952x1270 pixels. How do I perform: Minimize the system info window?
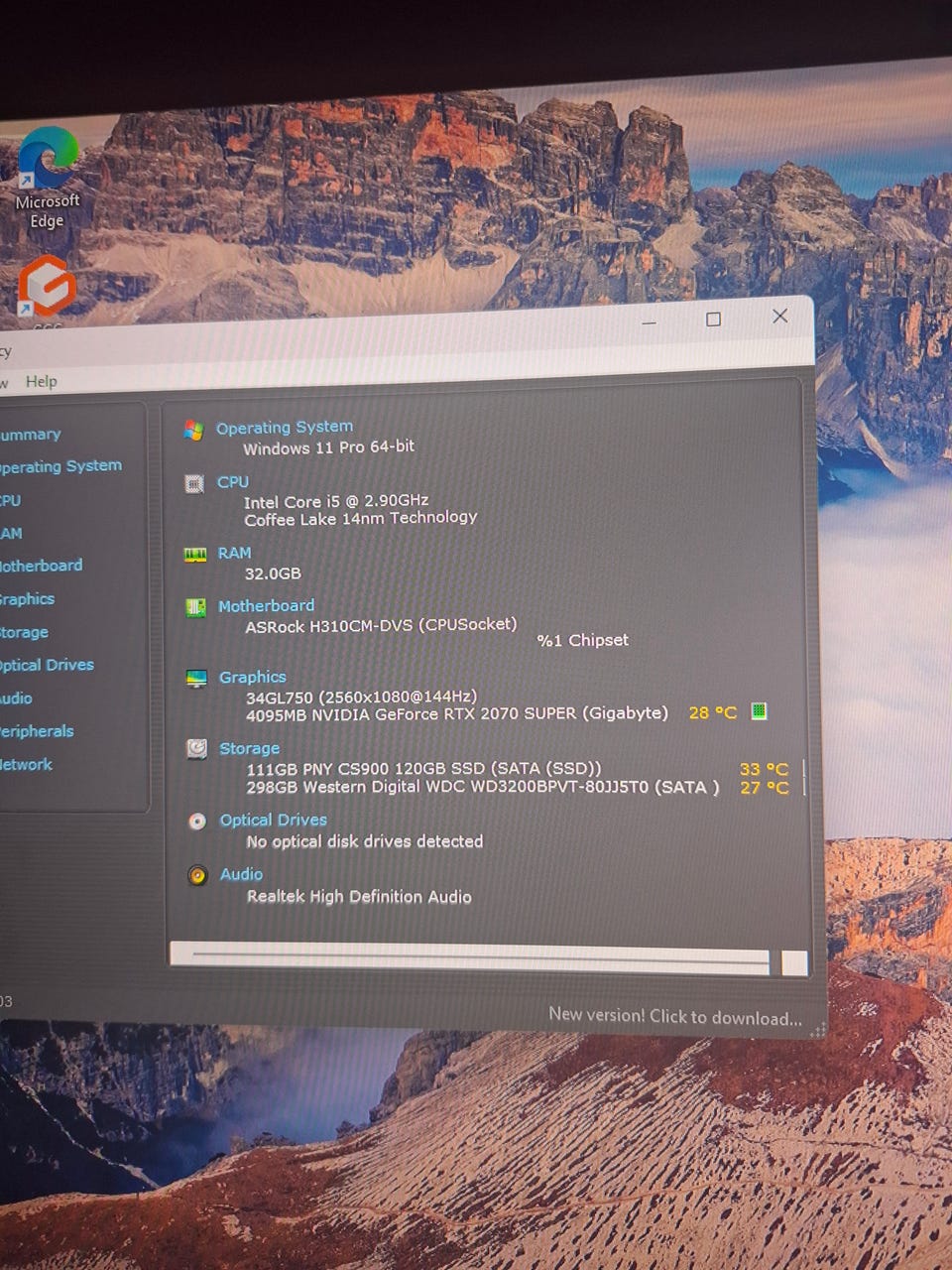(x=649, y=321)
